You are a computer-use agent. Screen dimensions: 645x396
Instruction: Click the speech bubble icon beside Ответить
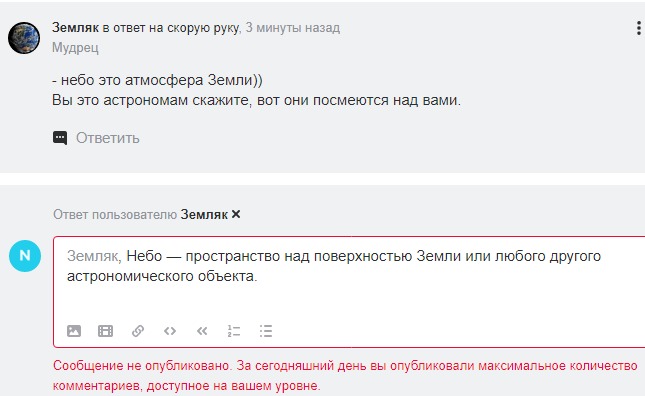click(x=60, y=138)
